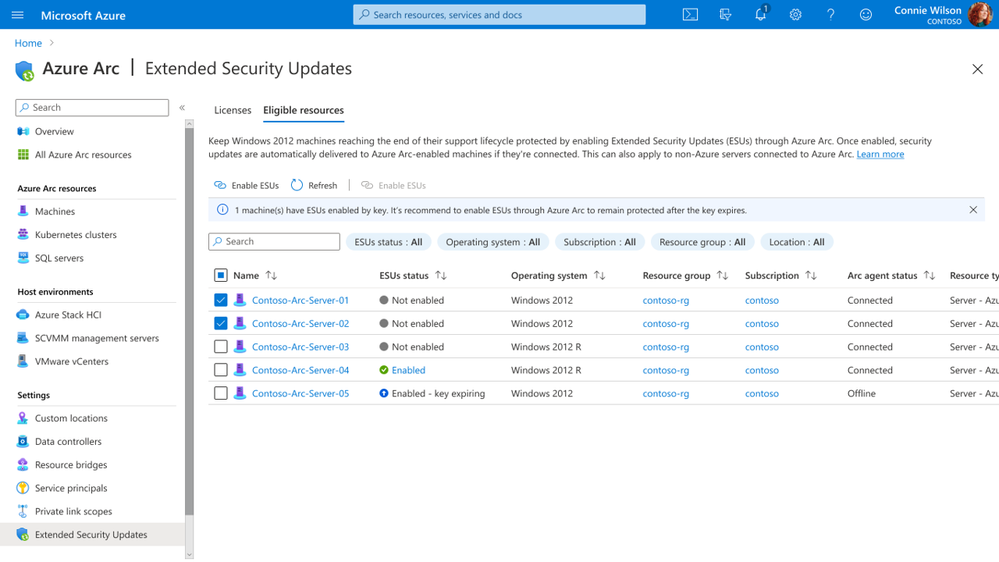
Task: Open SQL servers in the sidebar
Action: [x=59, y=258]
